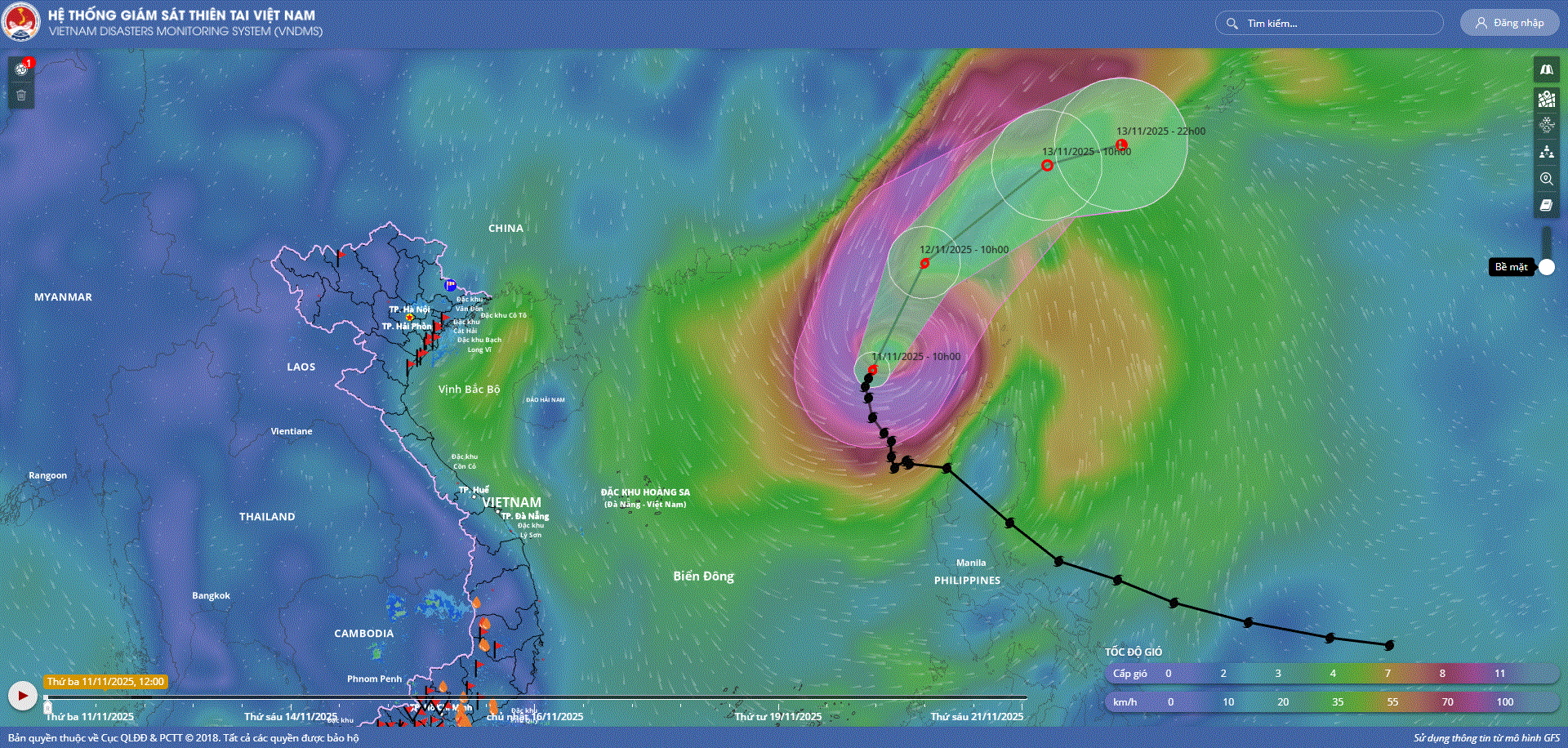Screen dimensions: 1568x748
Task: Click forecast point 13/11/2025 - 22h00
Action: tap(1121, 145)
